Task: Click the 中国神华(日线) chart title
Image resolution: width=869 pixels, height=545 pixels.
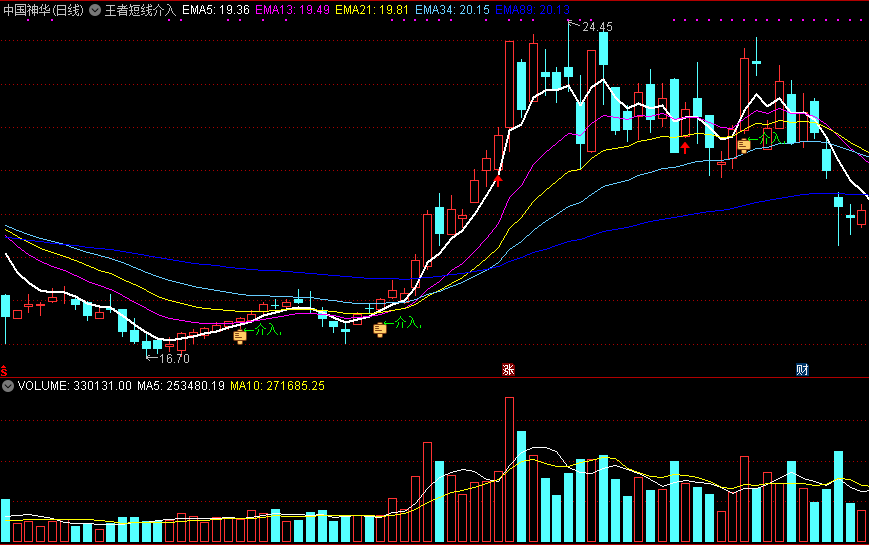Action: point(43,10)
